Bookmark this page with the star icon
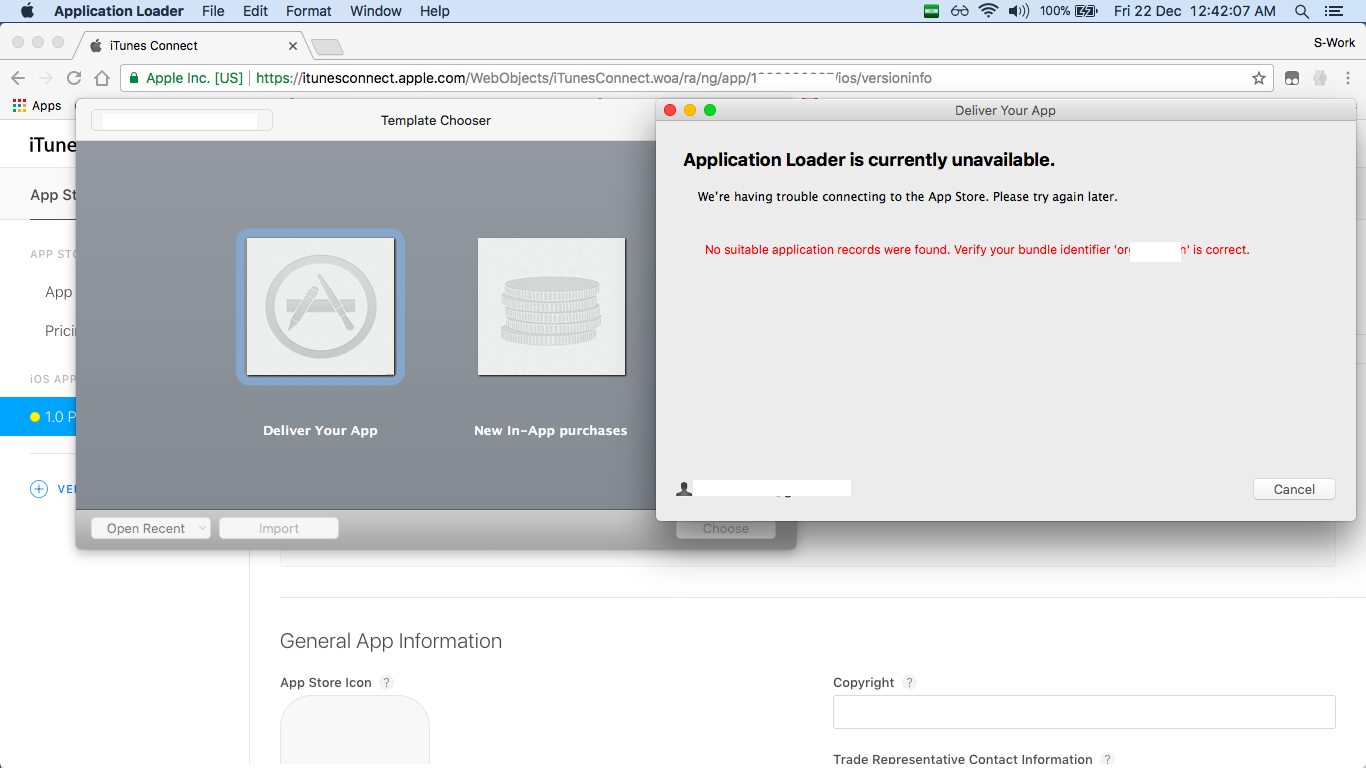 click(x=1259, y=78)
